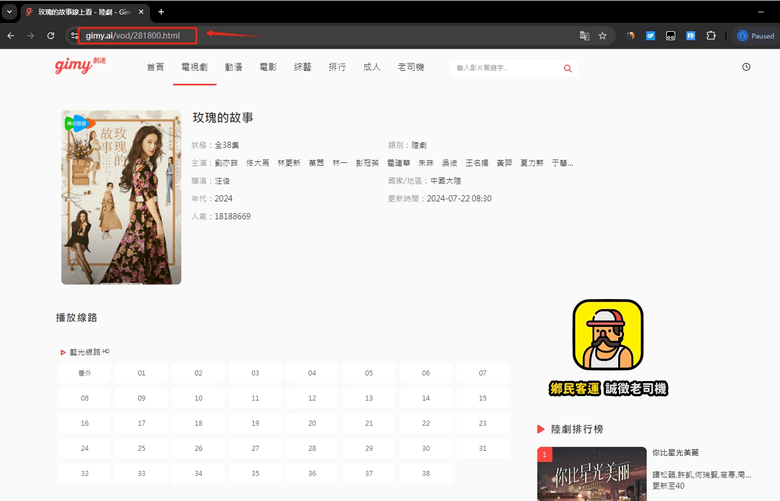Play episode 01 from the episode list
The width and height of the screenshot is (780, 501).
click(x=141, y=373)
